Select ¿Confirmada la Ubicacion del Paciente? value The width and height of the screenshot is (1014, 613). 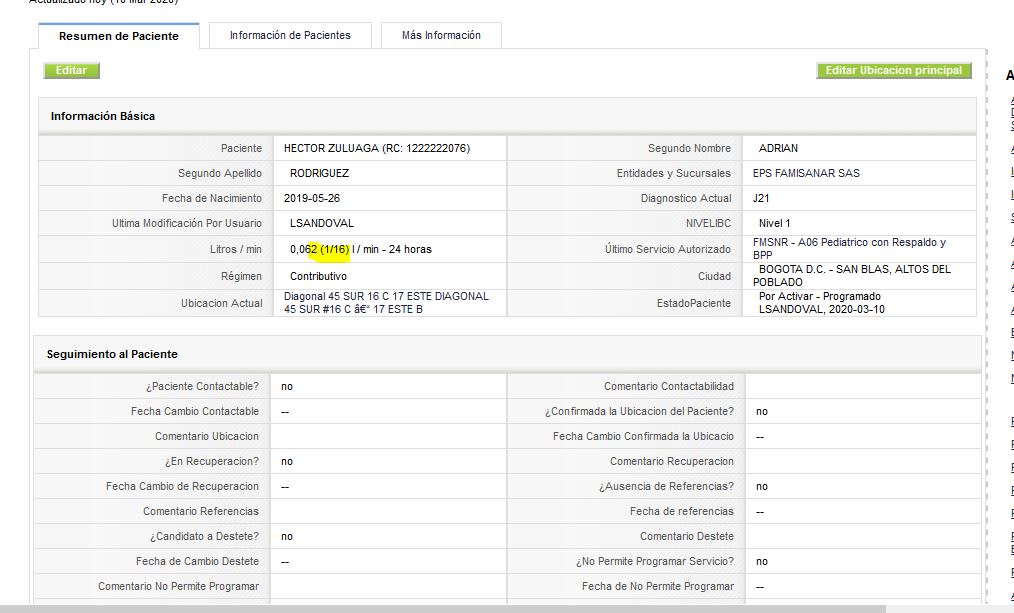tap(762, 412)
